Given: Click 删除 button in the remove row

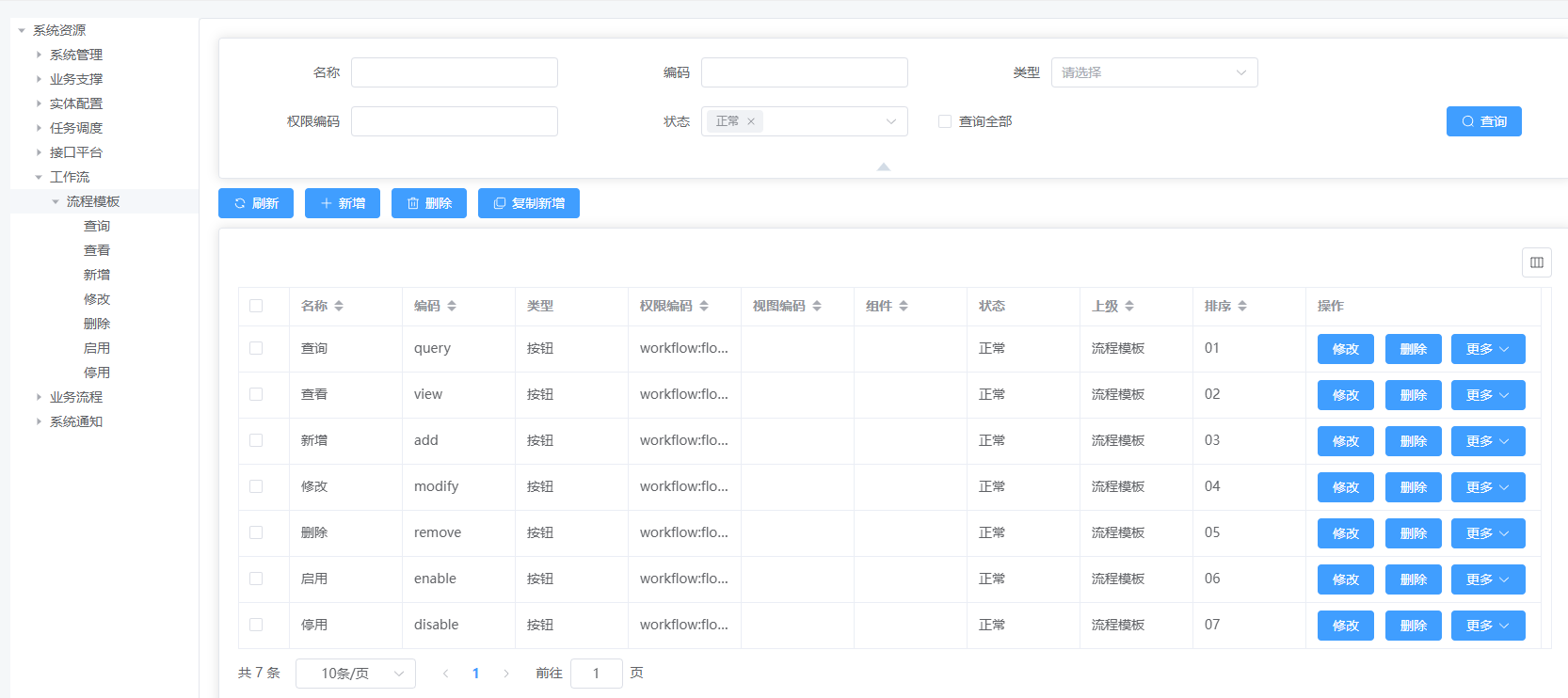Looking at the screenshot, I should pos(1414,533).
